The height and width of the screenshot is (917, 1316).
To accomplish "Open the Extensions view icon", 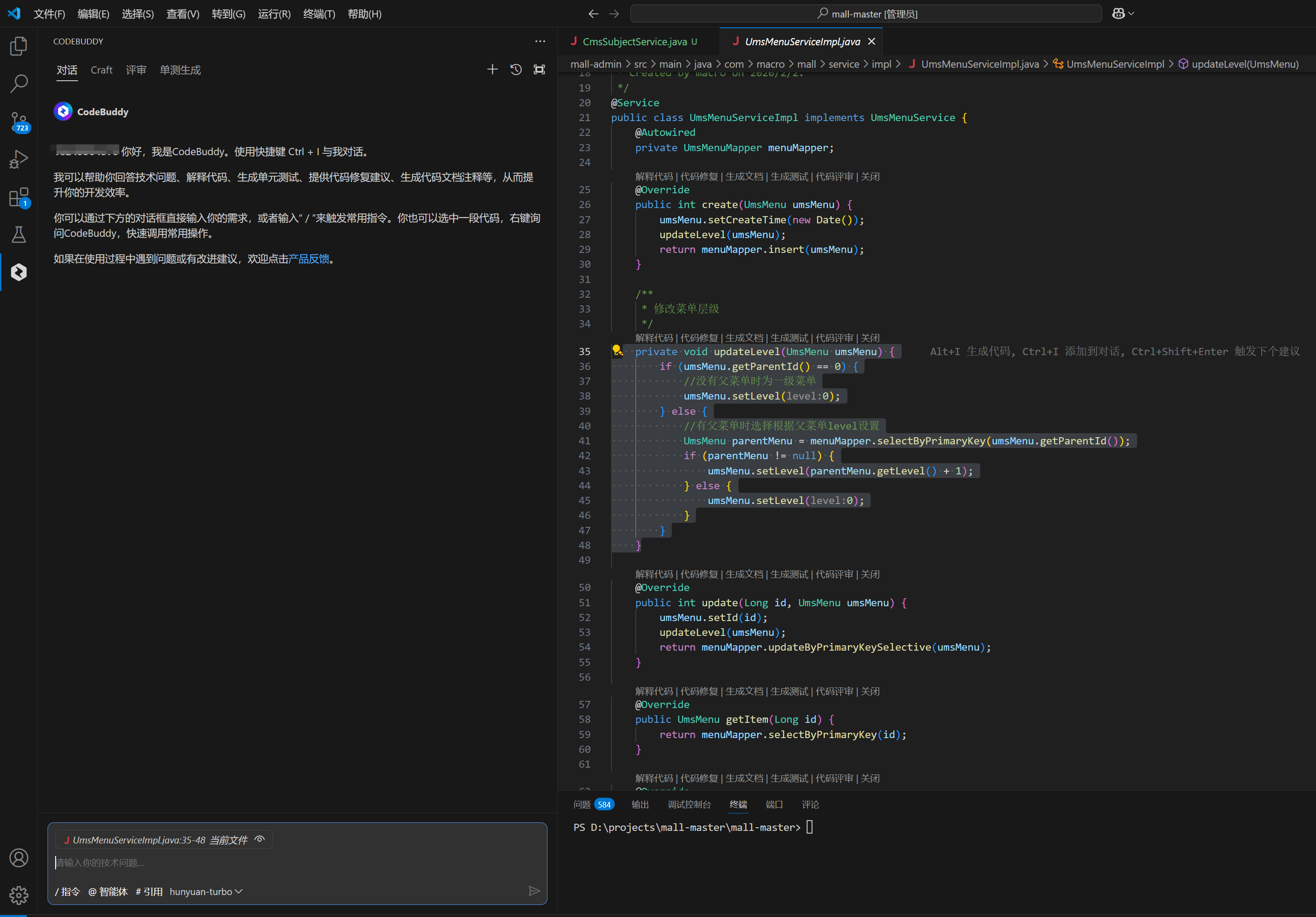I will click(x=18, y=197).
